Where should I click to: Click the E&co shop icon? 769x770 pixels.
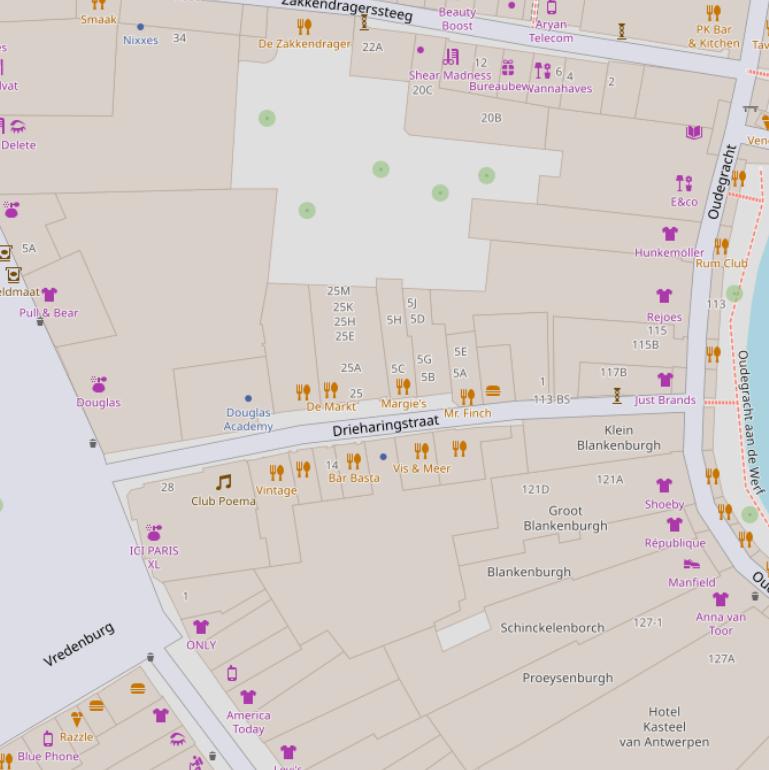coord(684,184)
